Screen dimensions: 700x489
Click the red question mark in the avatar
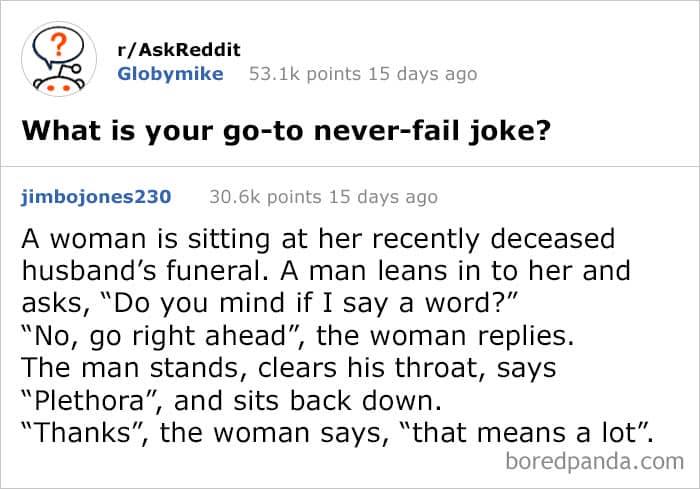click(60, 48)
